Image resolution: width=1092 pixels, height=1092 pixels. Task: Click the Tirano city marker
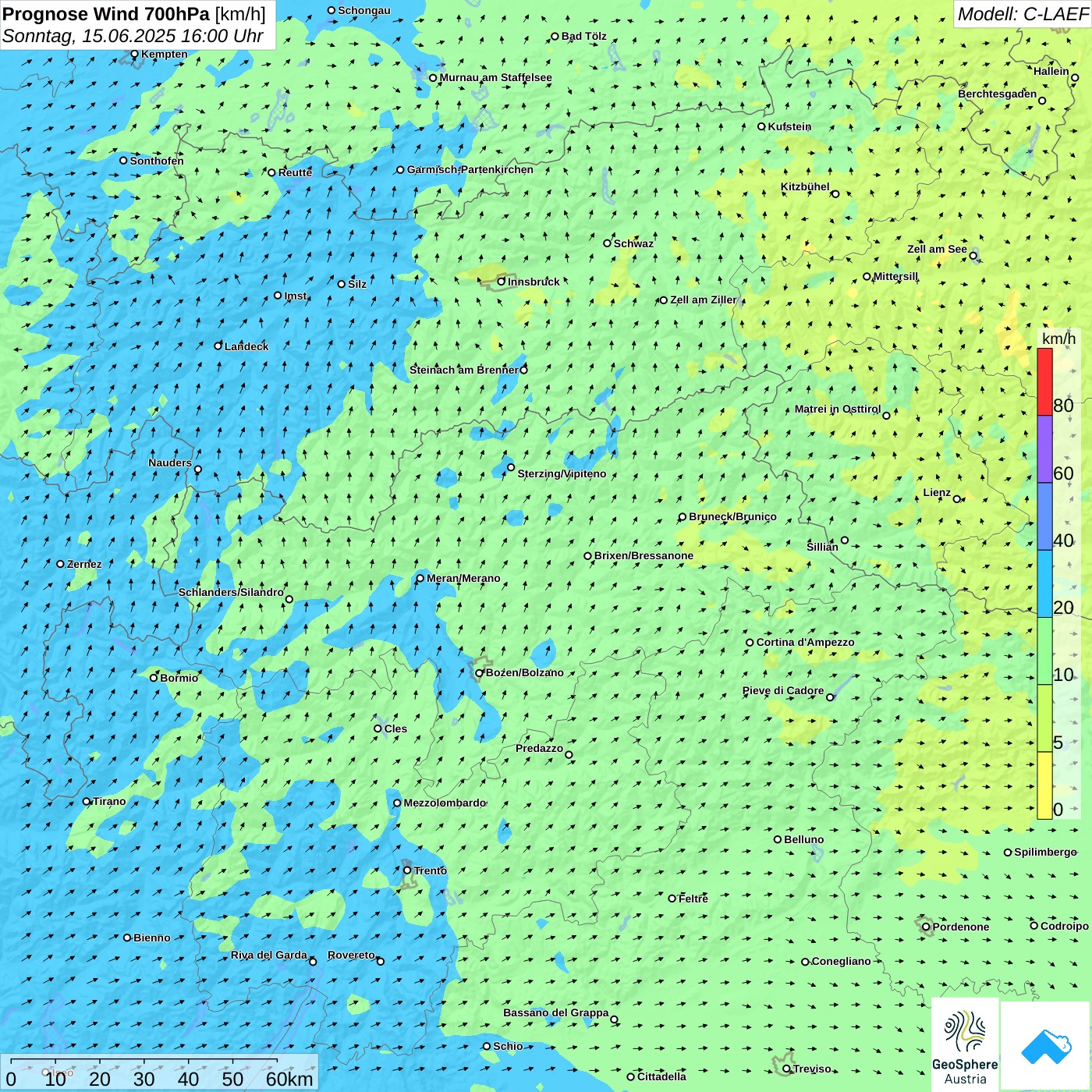point(87,801)
